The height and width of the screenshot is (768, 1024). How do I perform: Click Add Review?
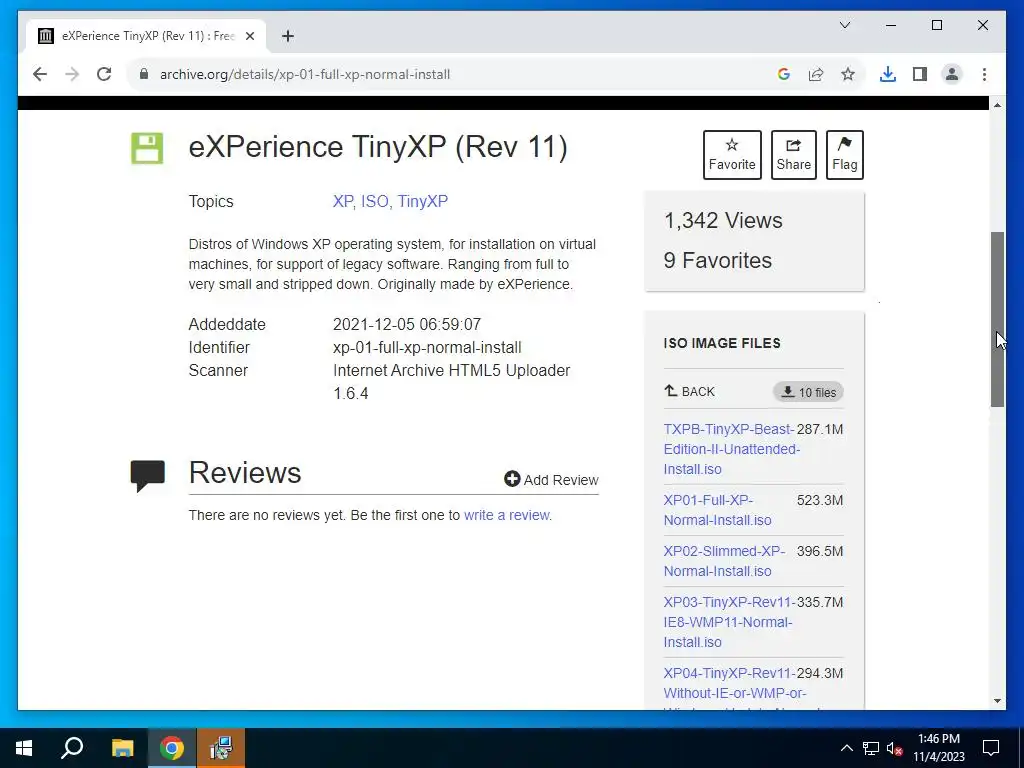point(551,480)
